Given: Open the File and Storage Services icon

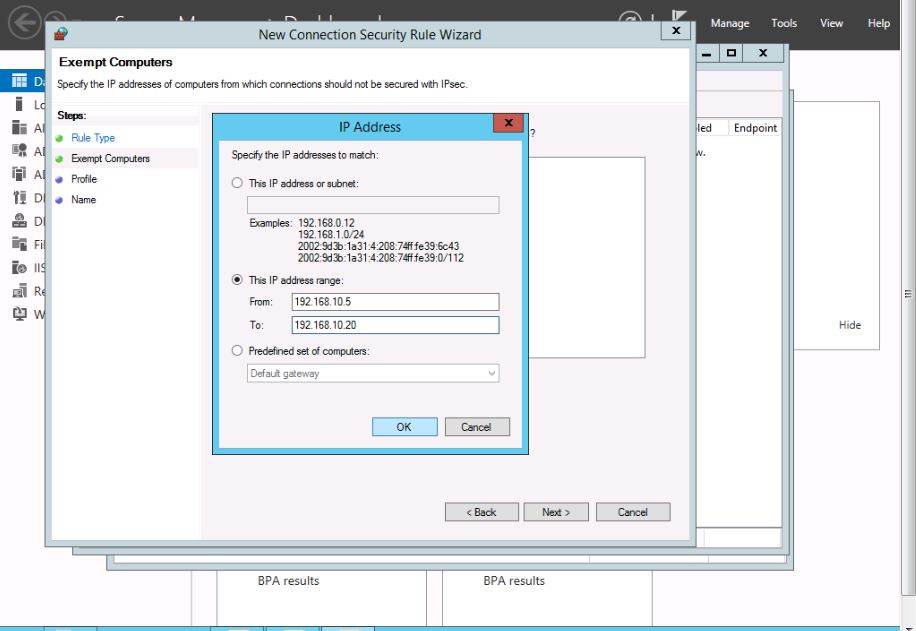Looking at the screenshot, I should click(19, 244).
